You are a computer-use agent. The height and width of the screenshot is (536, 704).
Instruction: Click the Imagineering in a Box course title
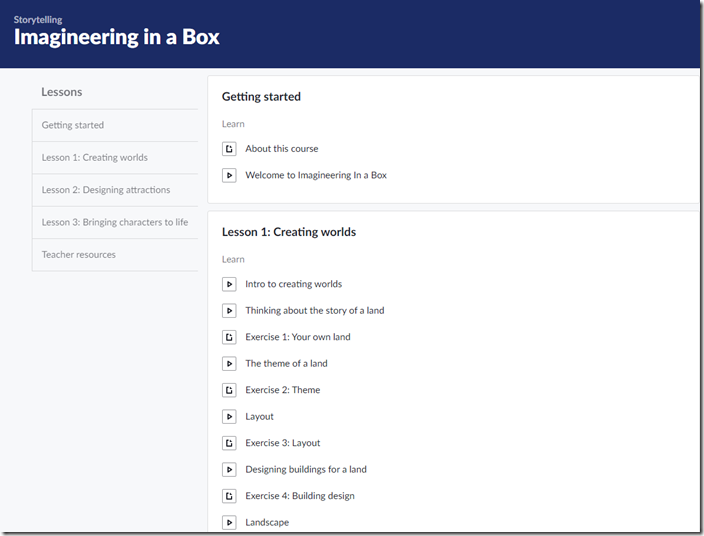117,37
